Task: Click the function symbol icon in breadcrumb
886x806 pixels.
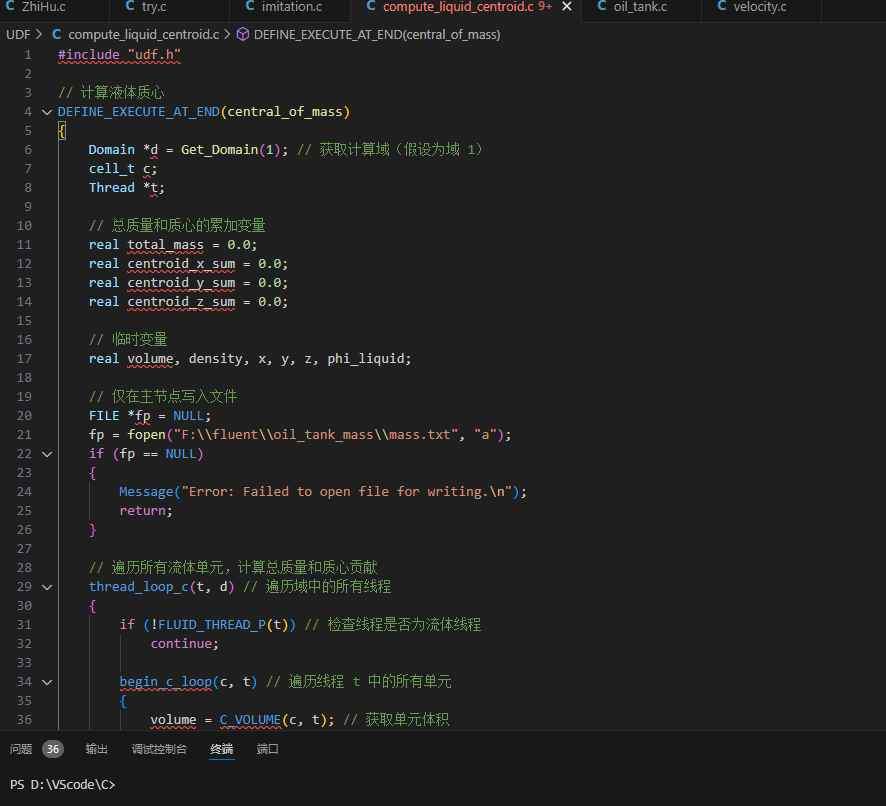Action: tap(243, 34)
